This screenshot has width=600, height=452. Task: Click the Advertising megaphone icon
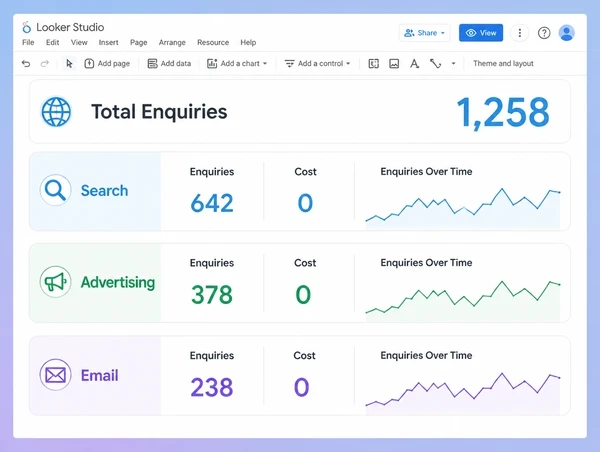55,282
